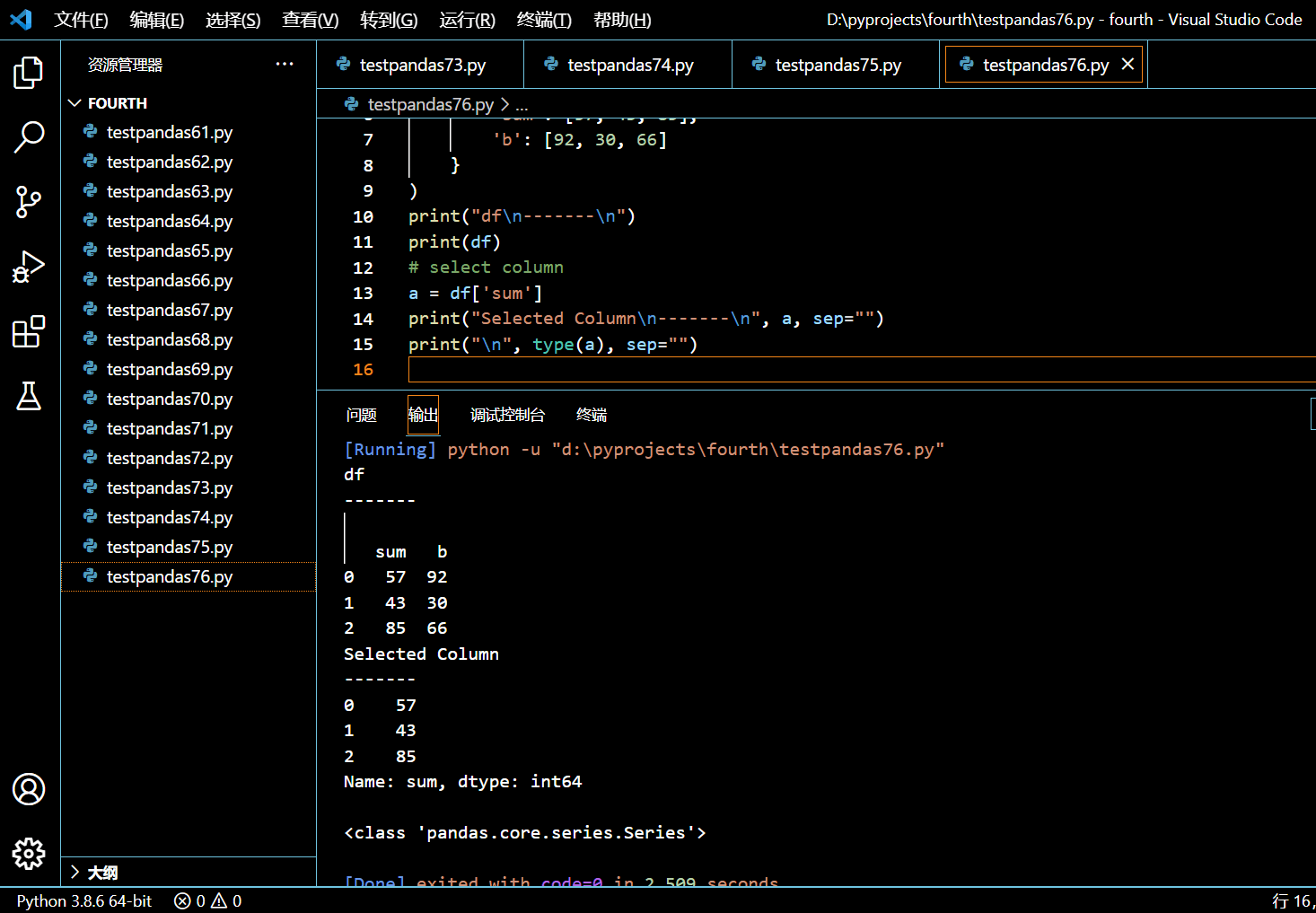Select the 输出 panel tab
The height and width of the screenshot is (913, 1316).
[x=423, y=415]
